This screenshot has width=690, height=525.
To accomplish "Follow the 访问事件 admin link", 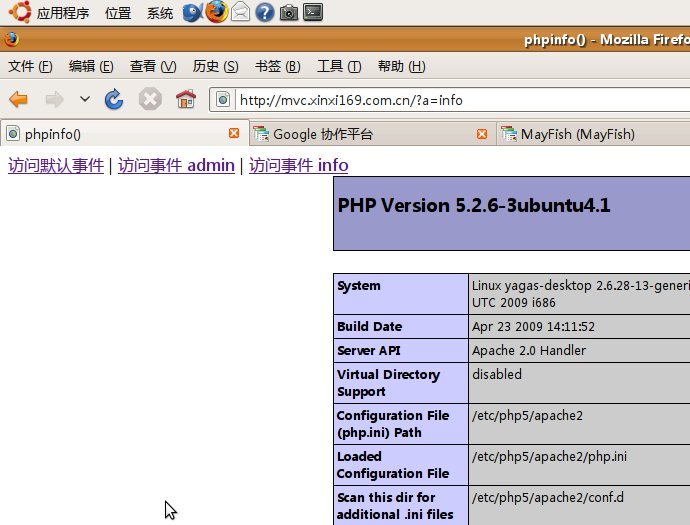I will click(x=176, y=165).
